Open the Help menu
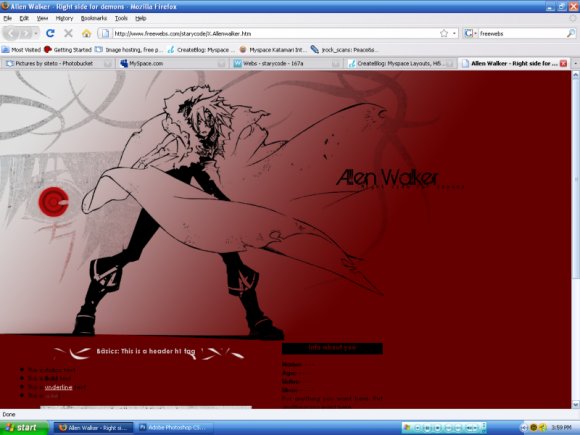Image resolution: width=580 pixels, height=435 pixels. click(141, 18)
